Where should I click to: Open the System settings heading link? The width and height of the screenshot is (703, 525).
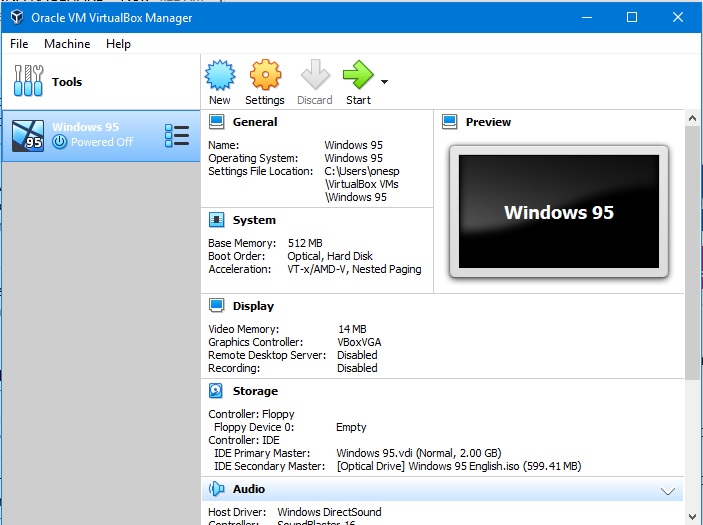click(254, 220)
